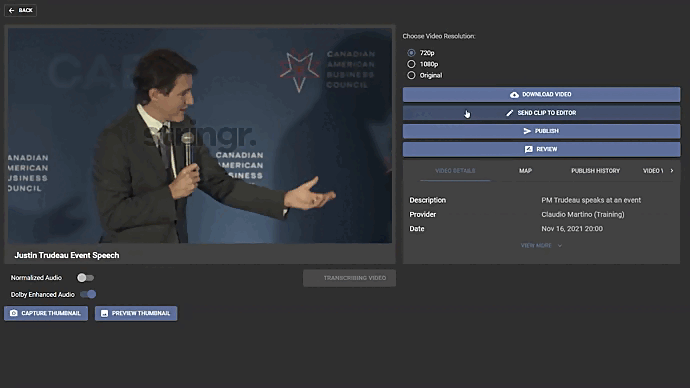Screen dimensions: 690x388
Task: Expand details with View More
Action: click(x=541, y=245)
